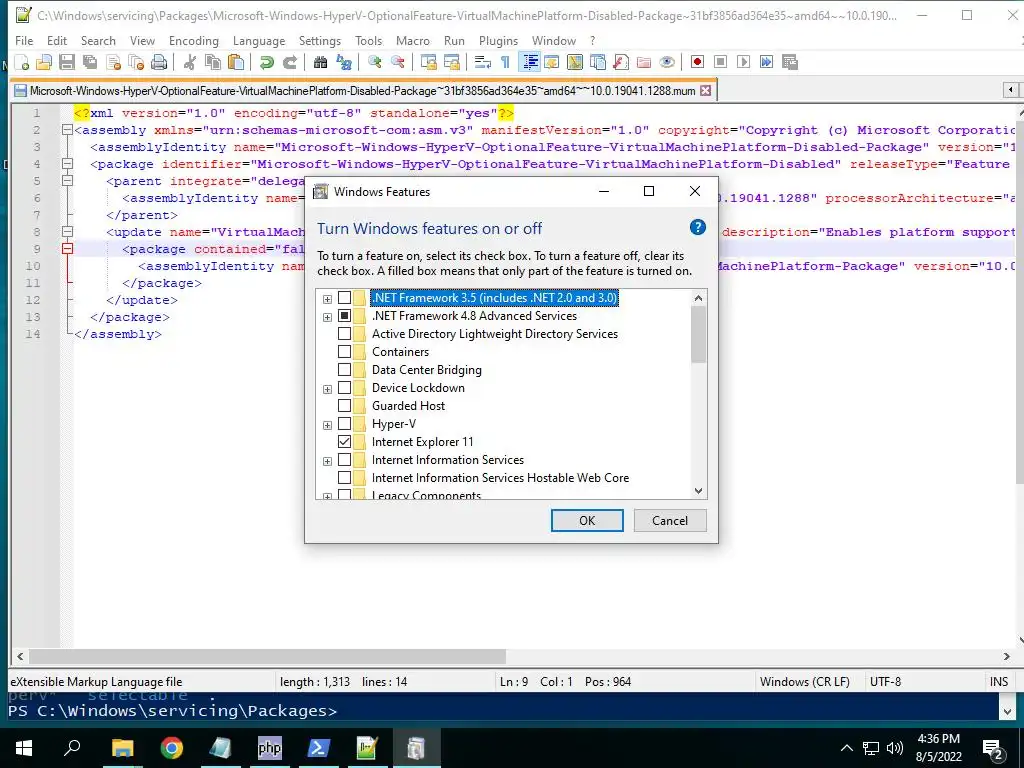Viewport: 1024px width, 768px height.
Task: Click the Save recorded macro icon
Action: point(790,62)
